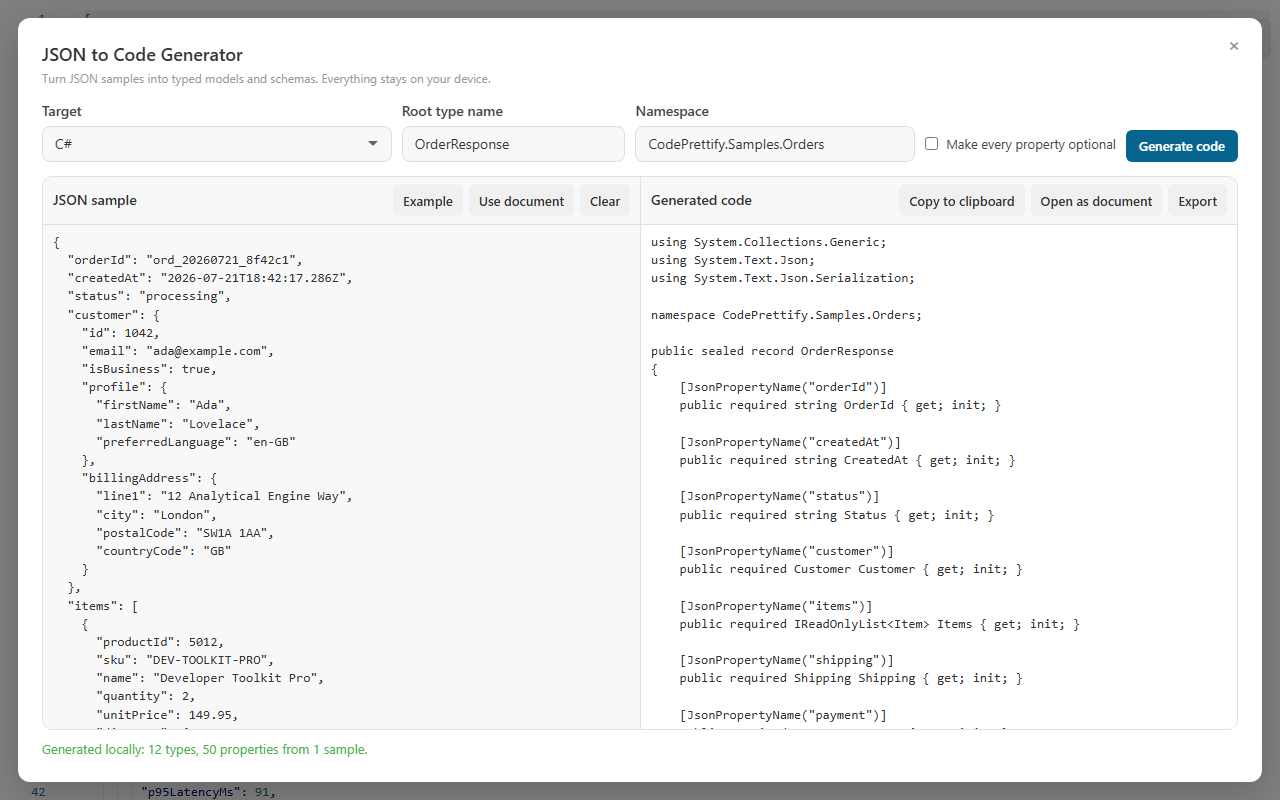
Task: Edit the Namespace input field
Action: 775,144
